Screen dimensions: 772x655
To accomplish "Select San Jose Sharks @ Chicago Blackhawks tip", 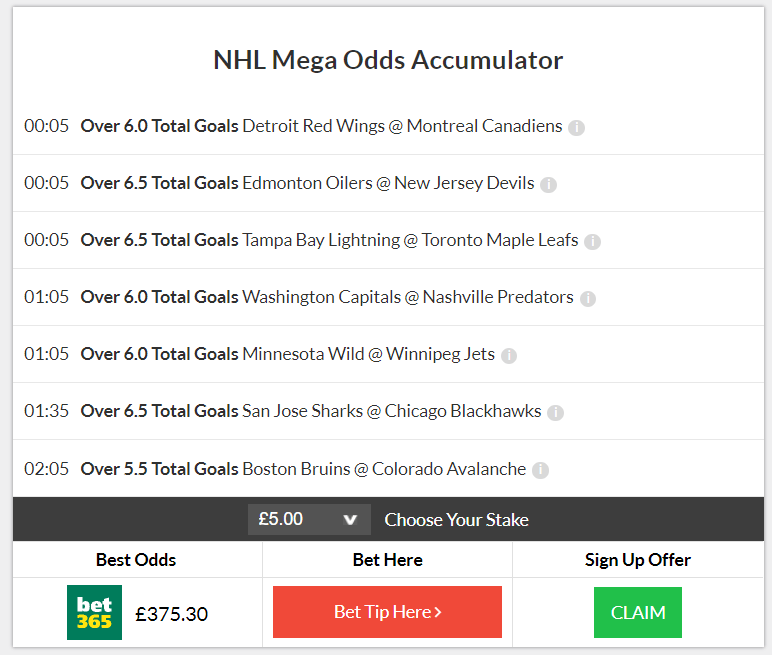I will tap(310, 412).
